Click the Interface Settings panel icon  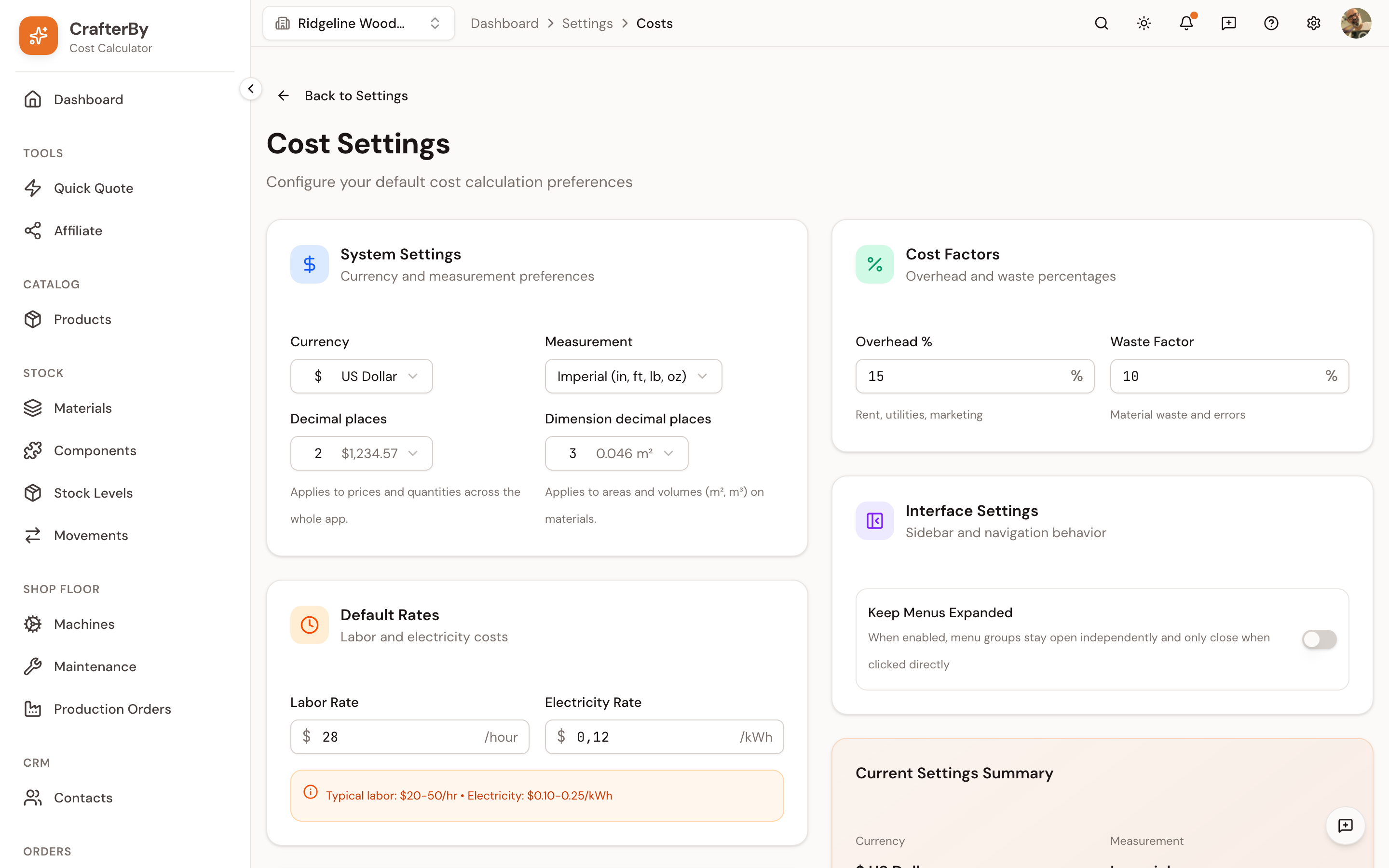pos(874,521)
